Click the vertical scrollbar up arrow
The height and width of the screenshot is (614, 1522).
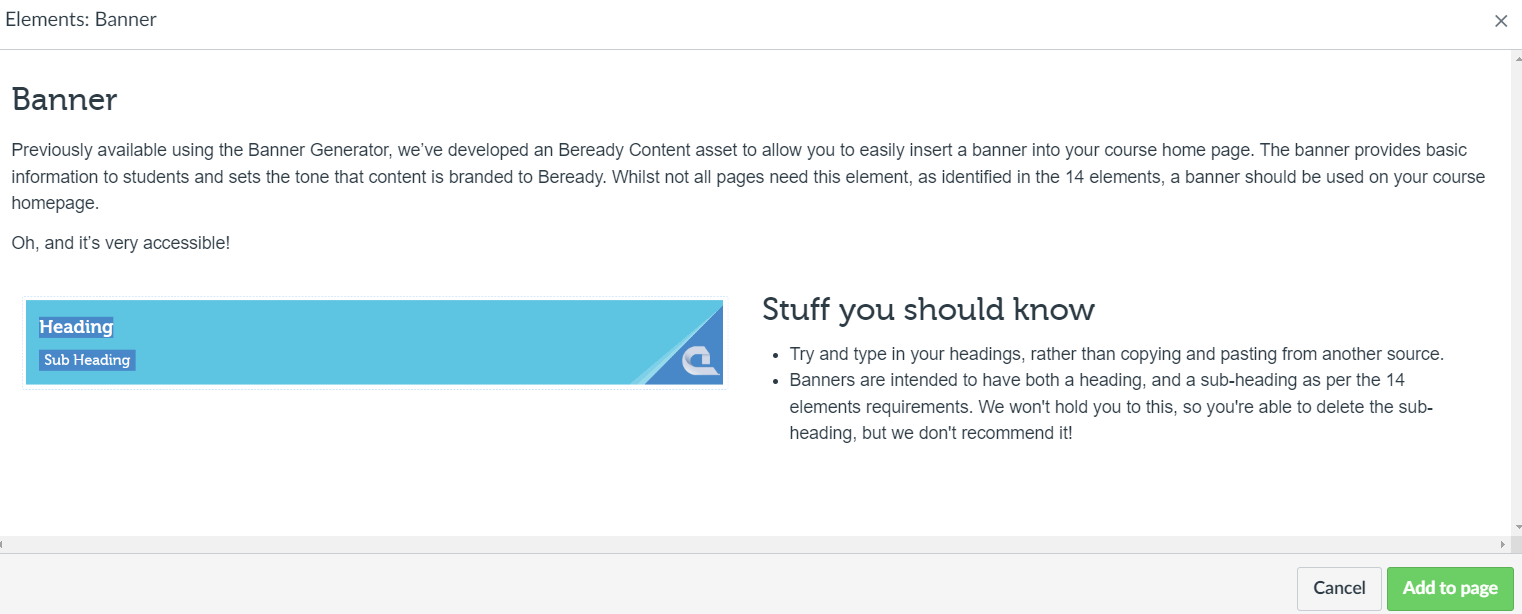point(1516,59)
